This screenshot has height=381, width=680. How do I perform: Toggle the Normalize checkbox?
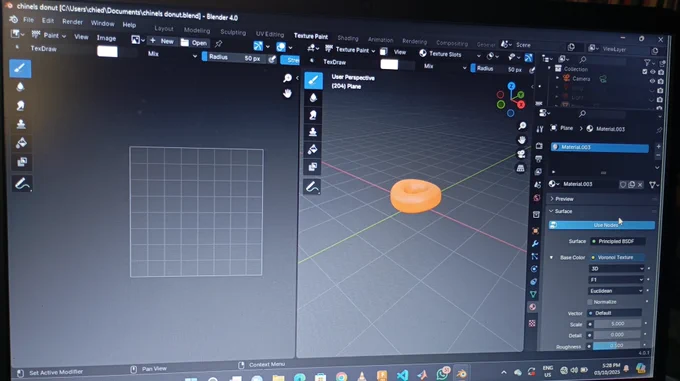(590, 302)
